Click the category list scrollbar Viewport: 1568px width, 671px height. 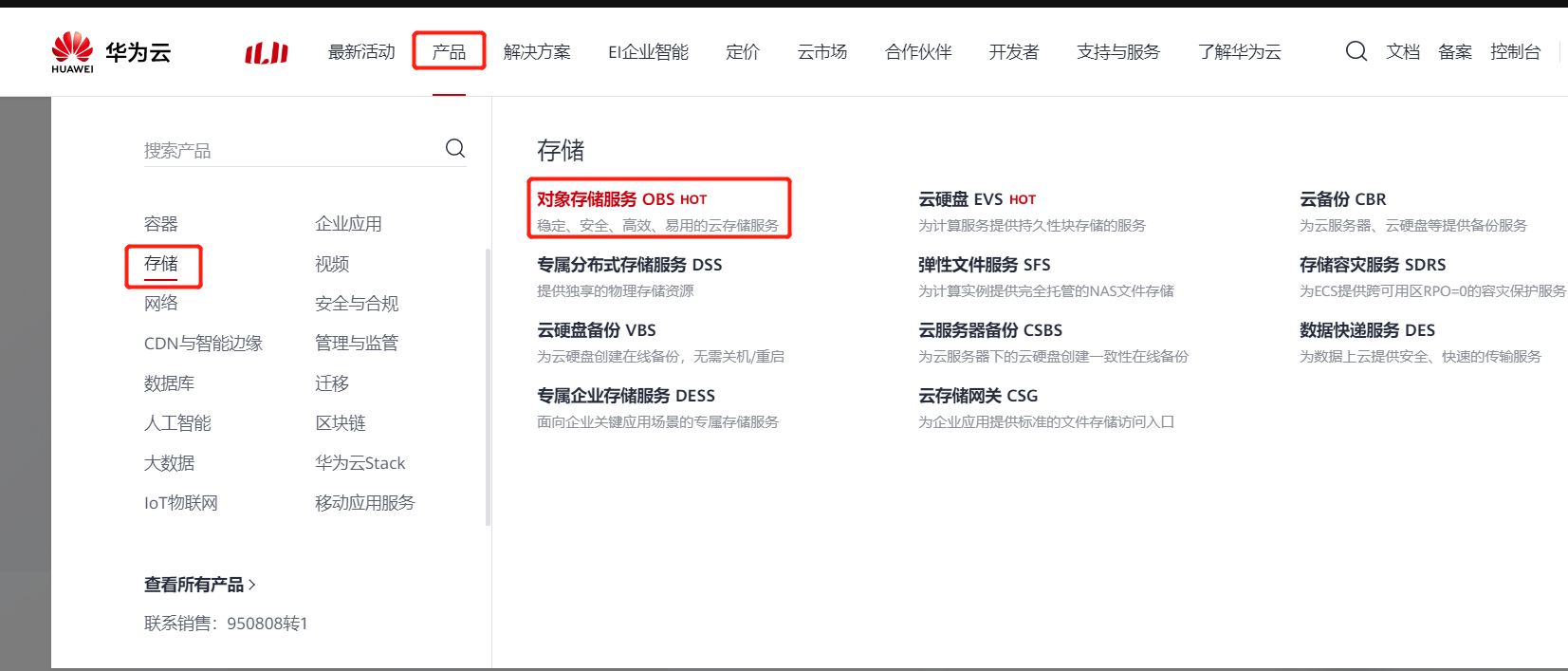tap(488, 387)
